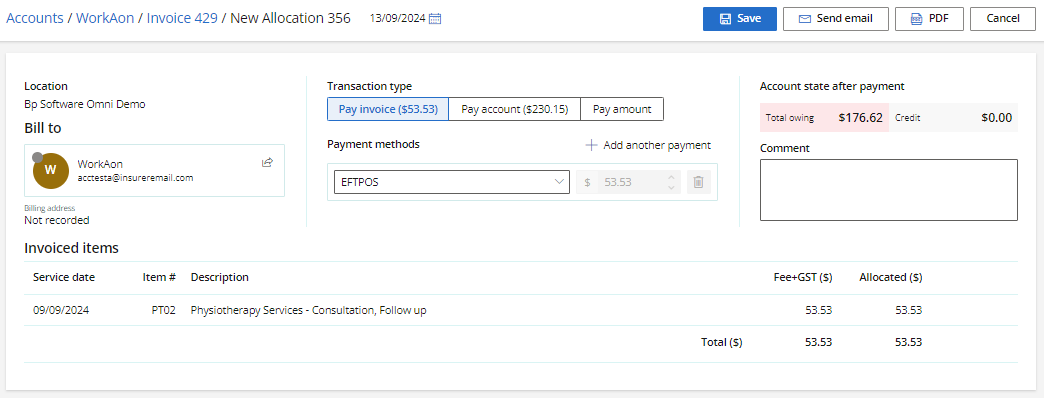Export the allocation as PDF

pyautogui.click(x=929, y=19)
